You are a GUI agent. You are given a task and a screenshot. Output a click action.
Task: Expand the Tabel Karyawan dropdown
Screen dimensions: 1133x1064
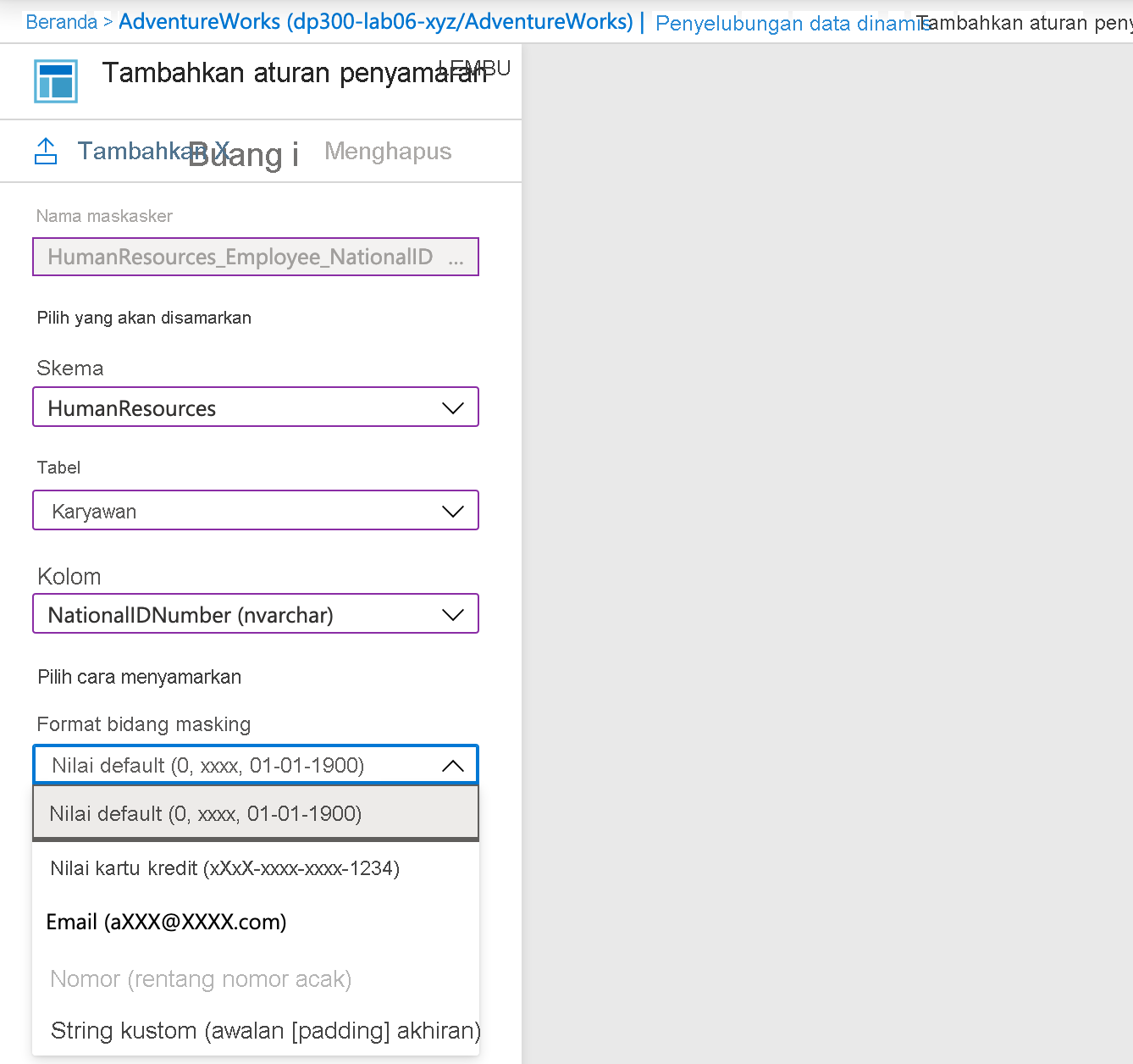pyautogui.click(x=256, y=511)
